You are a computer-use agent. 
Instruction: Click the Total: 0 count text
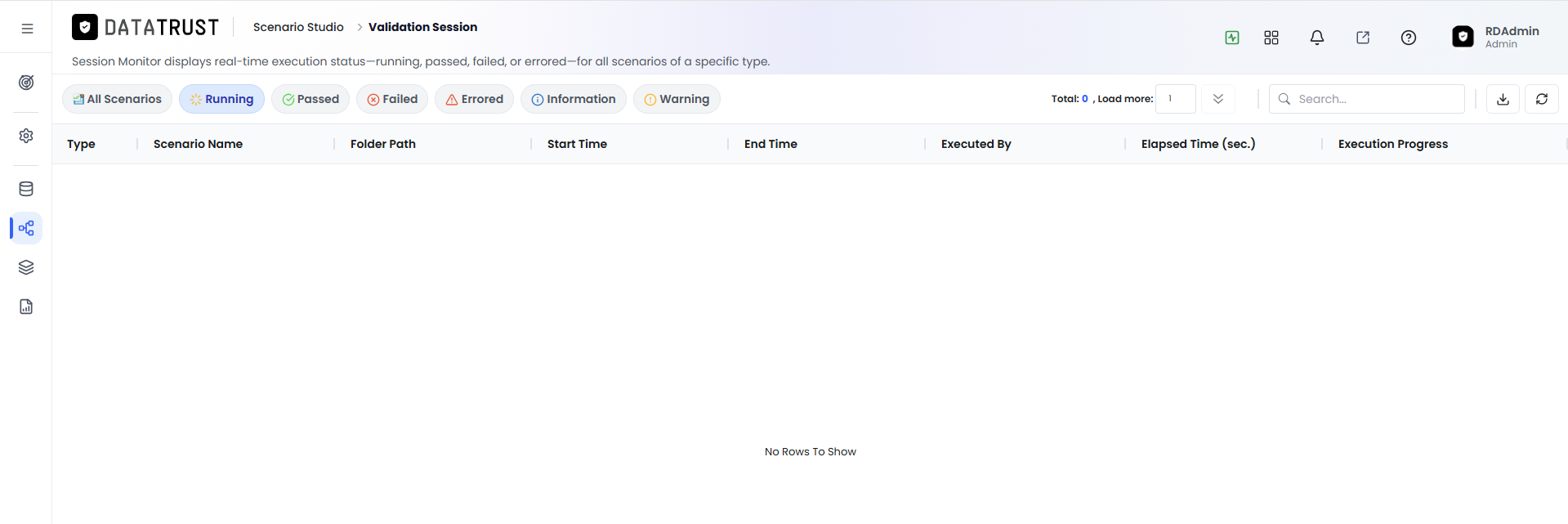[1070, 99]
